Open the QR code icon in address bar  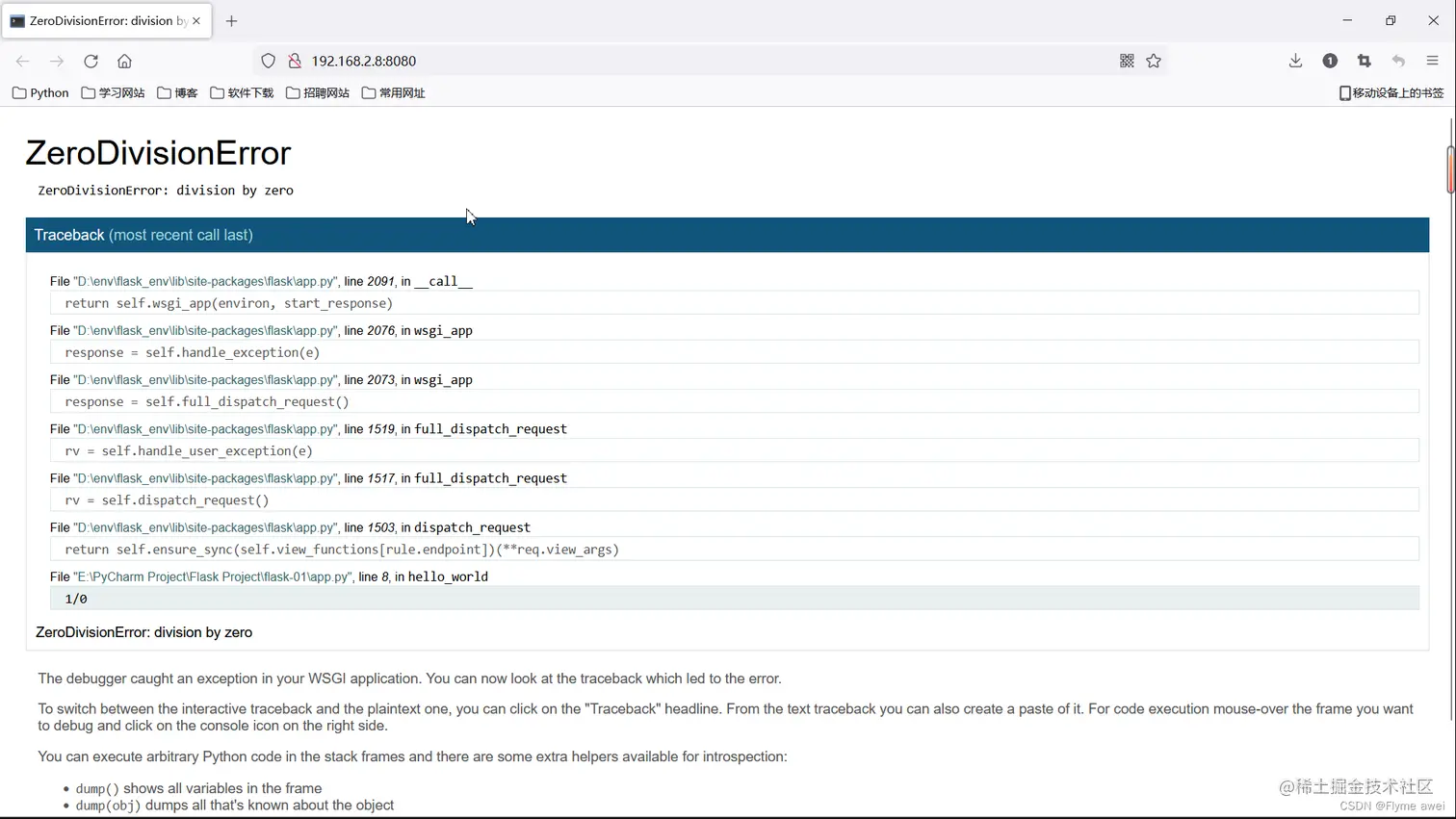coord(1127,61)
